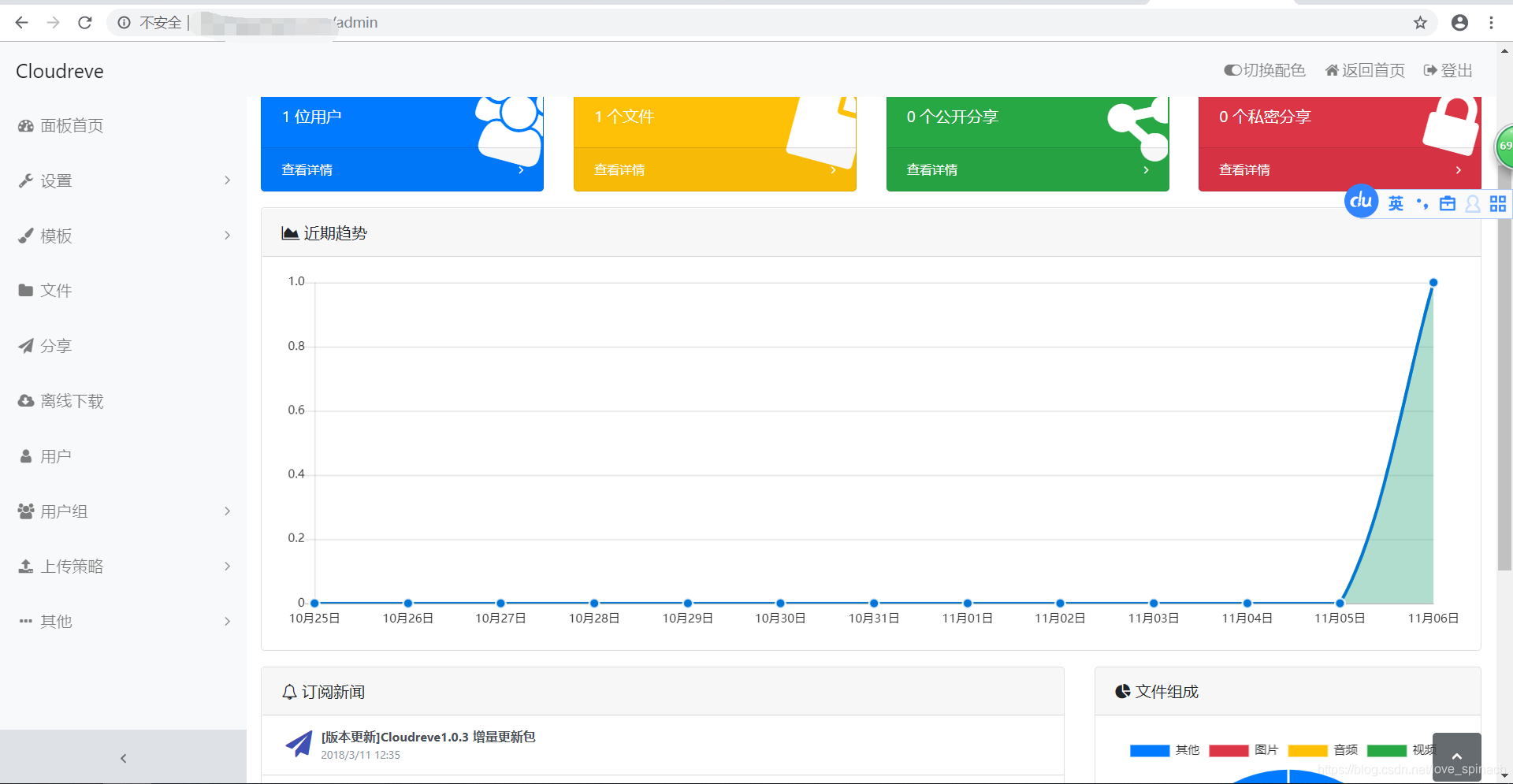Click the Baidu IME du logo
This screenshot has height=784, width=1513.
pyautogui.click(x=1361, y=202)
